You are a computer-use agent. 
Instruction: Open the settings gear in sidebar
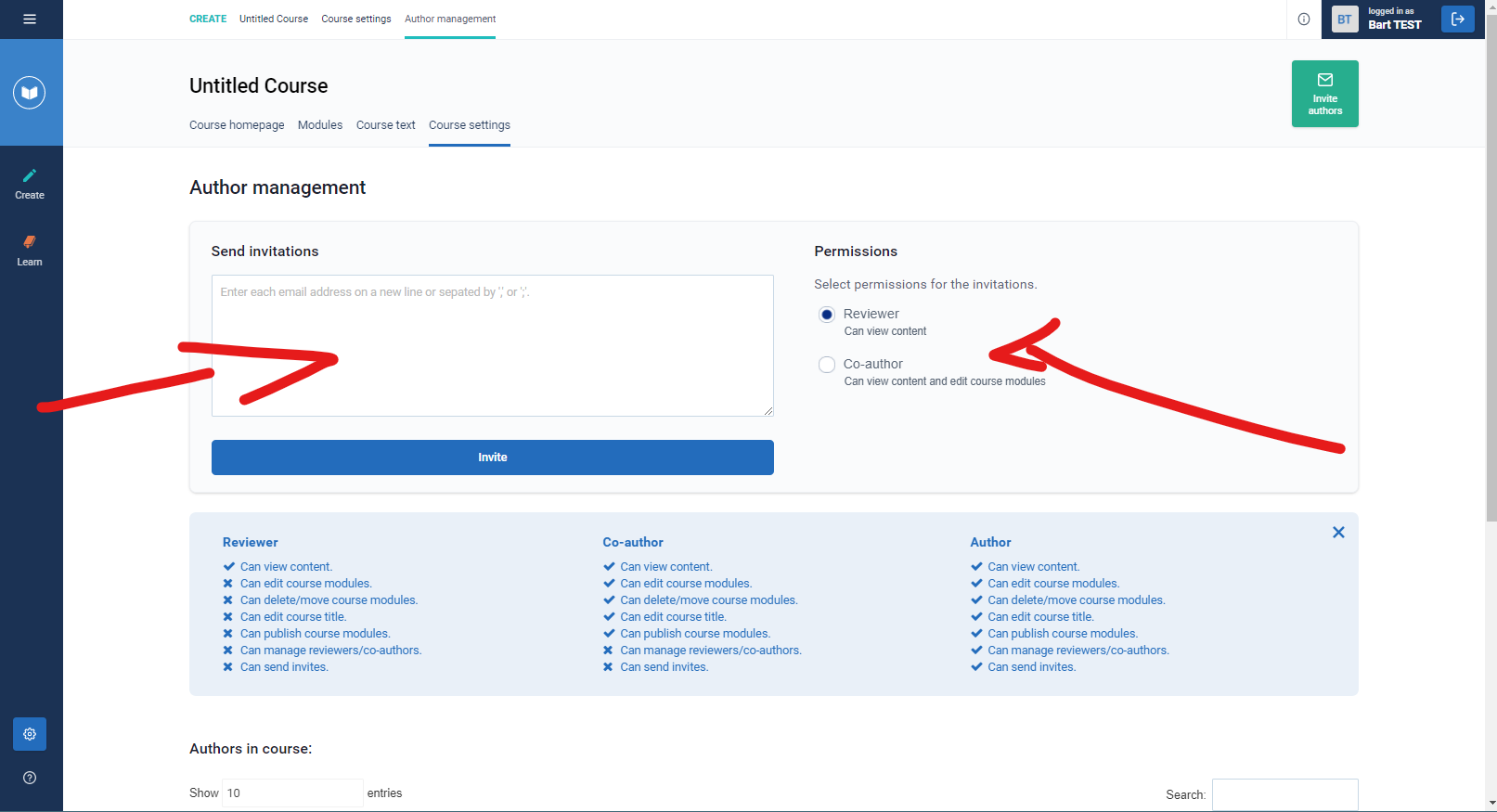coord(30,734)
